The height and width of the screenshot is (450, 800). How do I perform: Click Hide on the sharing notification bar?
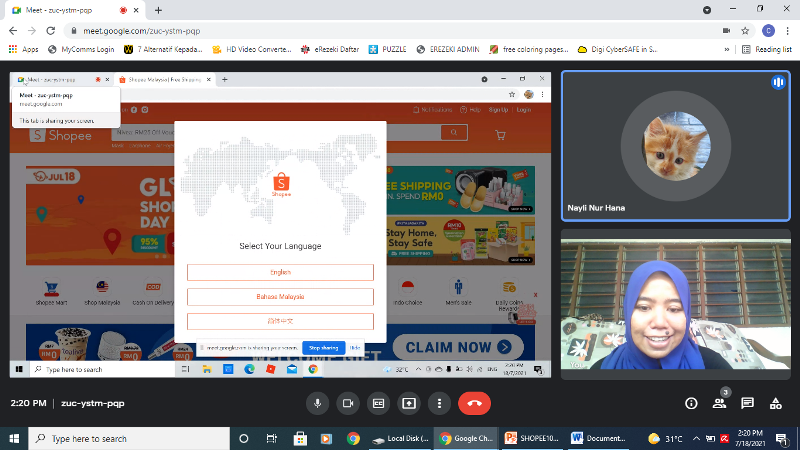coord(355,348)
